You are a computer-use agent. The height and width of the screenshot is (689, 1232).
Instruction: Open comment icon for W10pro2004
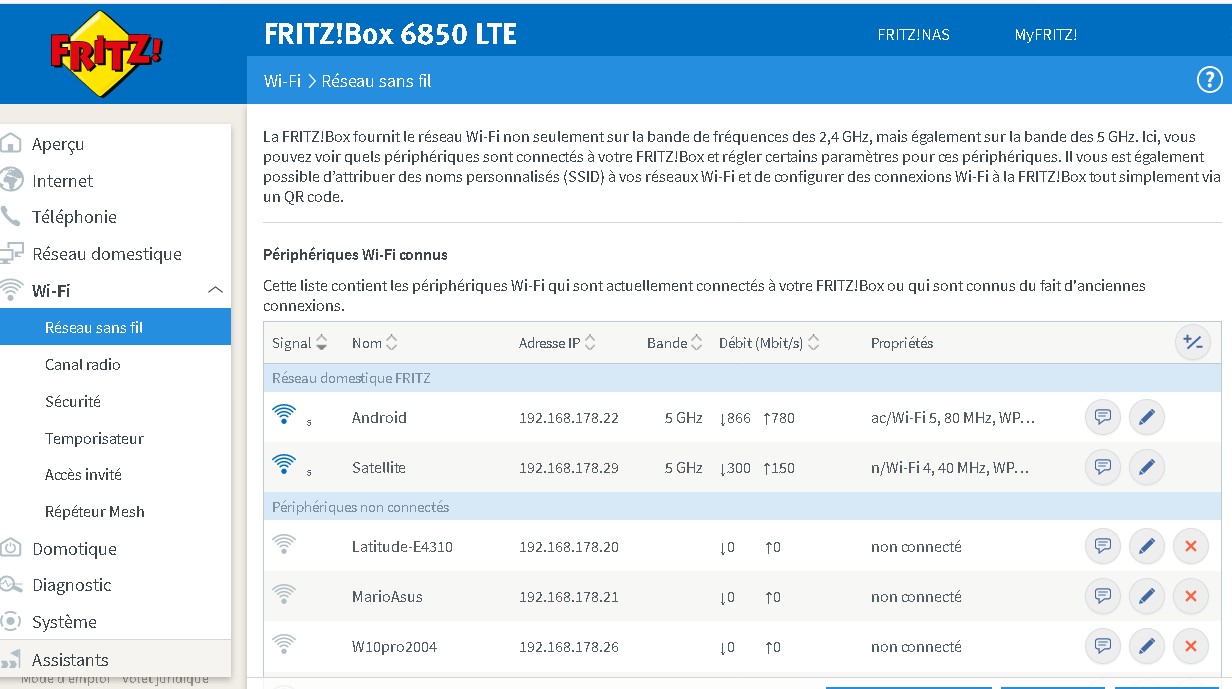pos(1103,646)
